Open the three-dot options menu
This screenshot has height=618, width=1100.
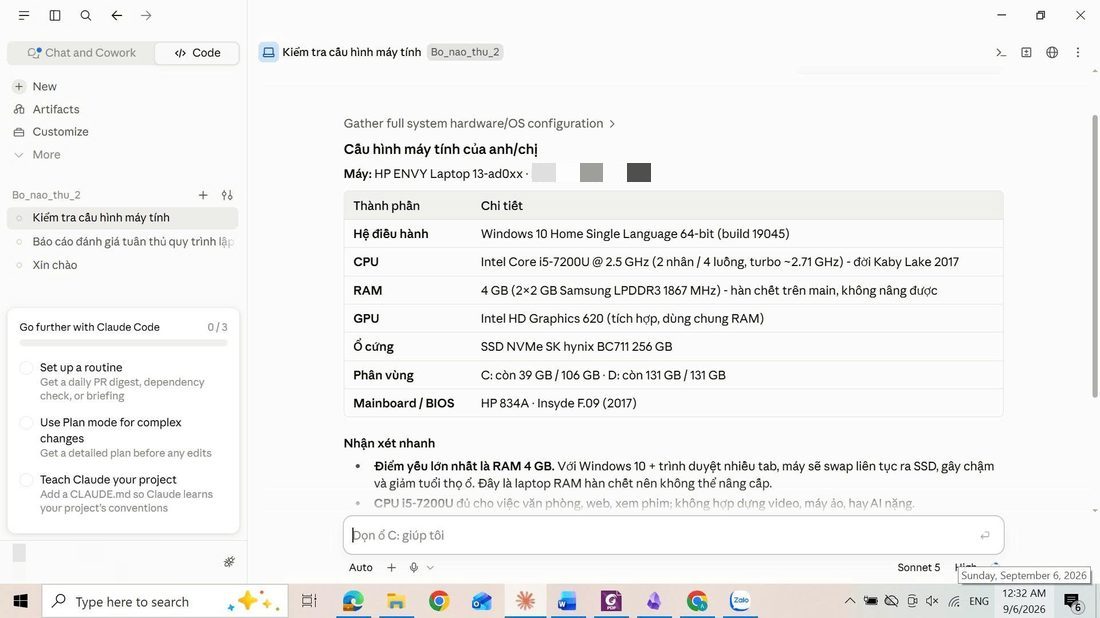(x=1078, y=53)
